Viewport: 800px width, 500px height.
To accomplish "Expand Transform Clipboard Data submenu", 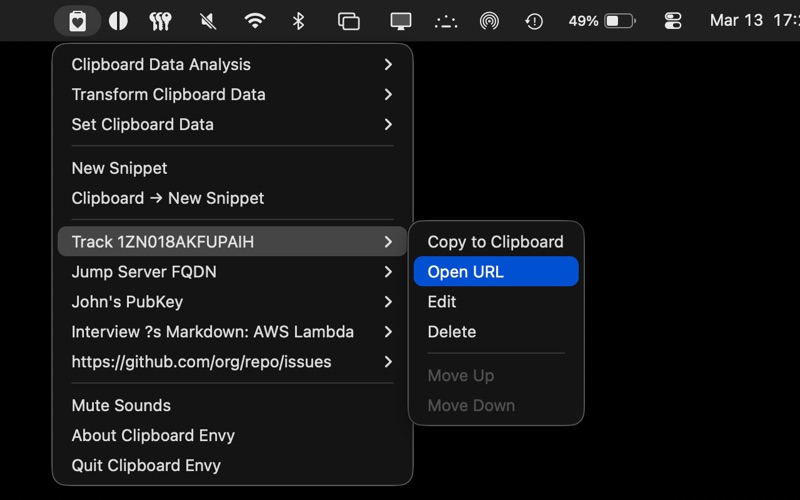I will coord(232,94).
